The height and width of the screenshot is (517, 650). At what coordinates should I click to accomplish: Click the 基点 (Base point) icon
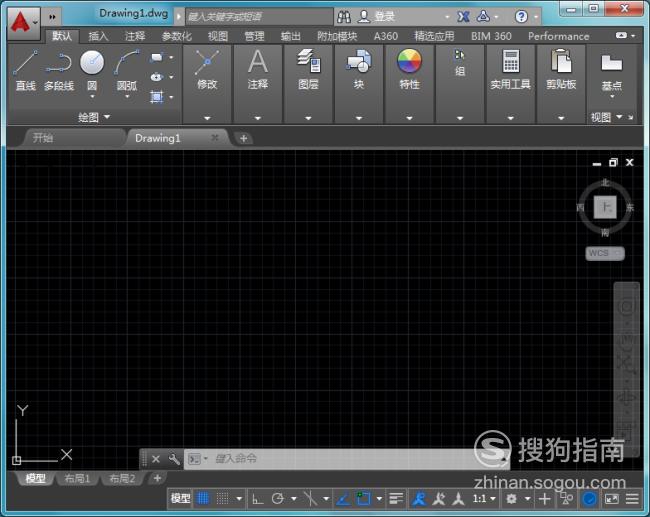point(611,63)
